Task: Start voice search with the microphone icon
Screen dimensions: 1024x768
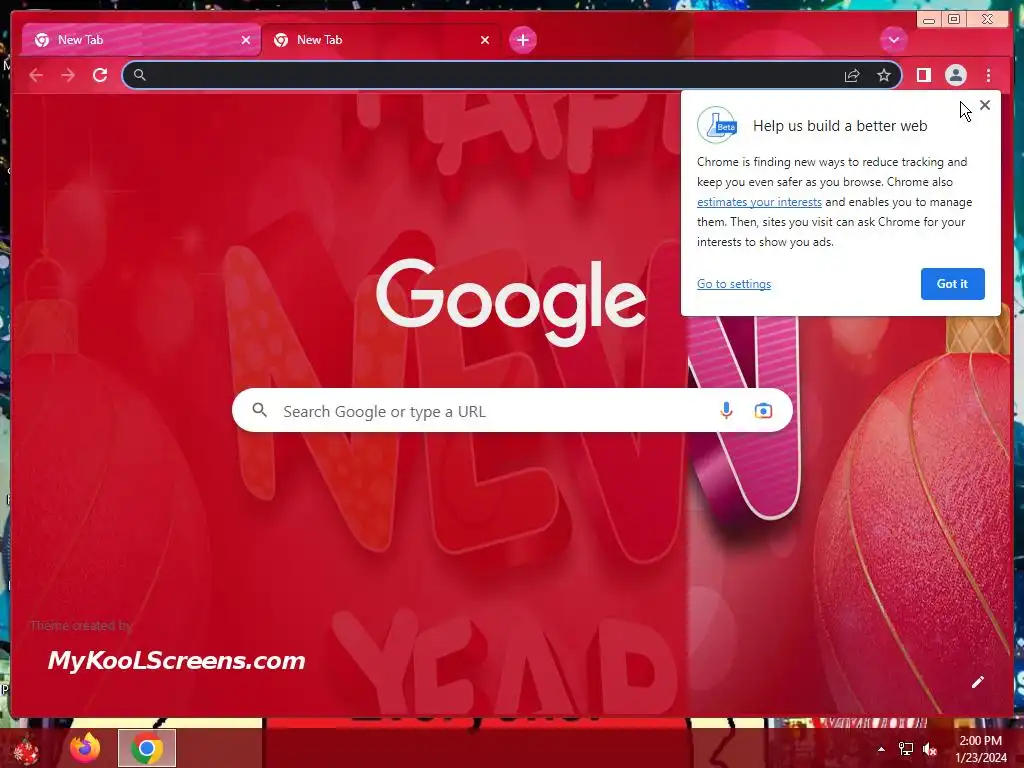Action: tap(726, 411)
